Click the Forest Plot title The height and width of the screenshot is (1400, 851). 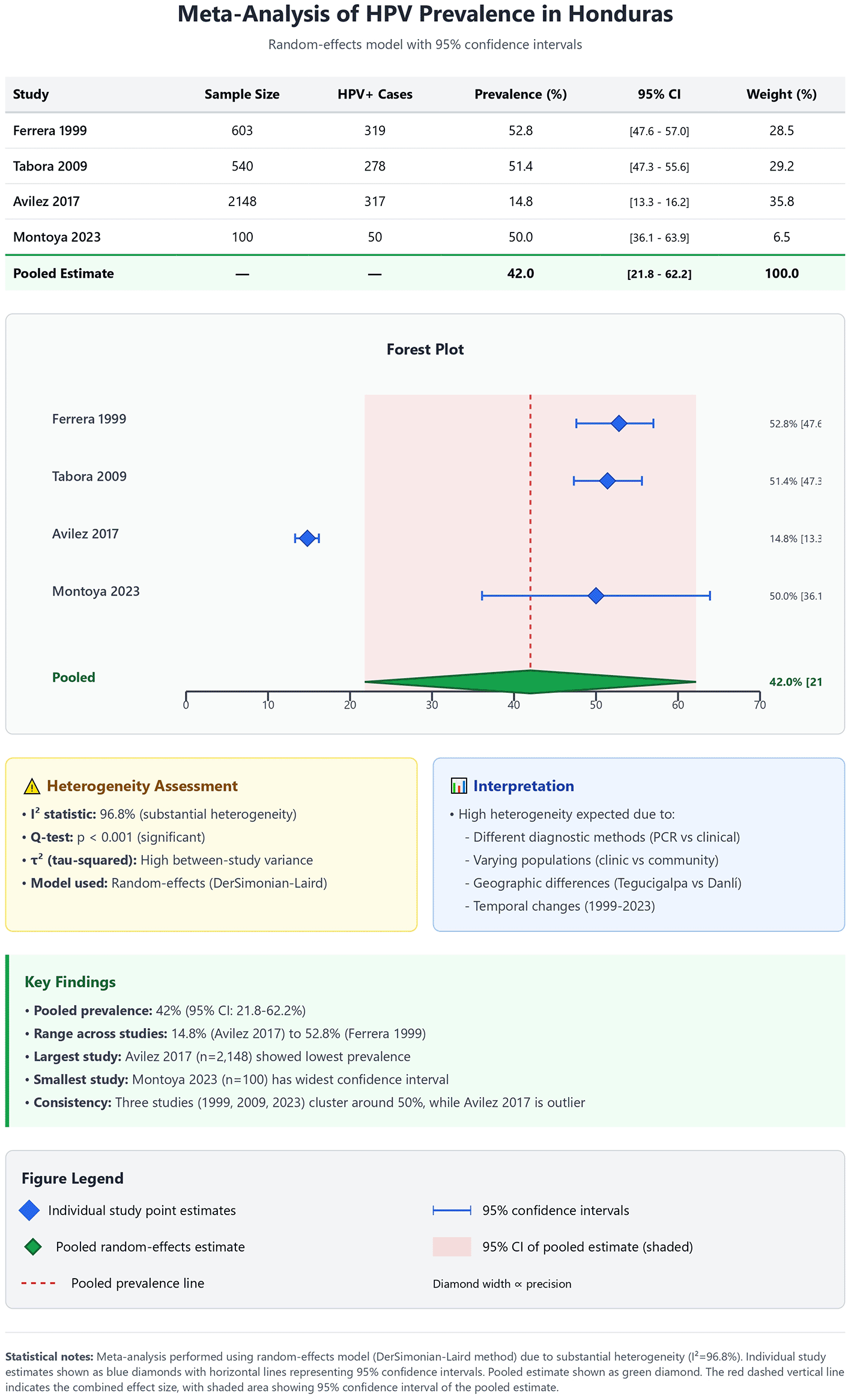tap(425, 350)
